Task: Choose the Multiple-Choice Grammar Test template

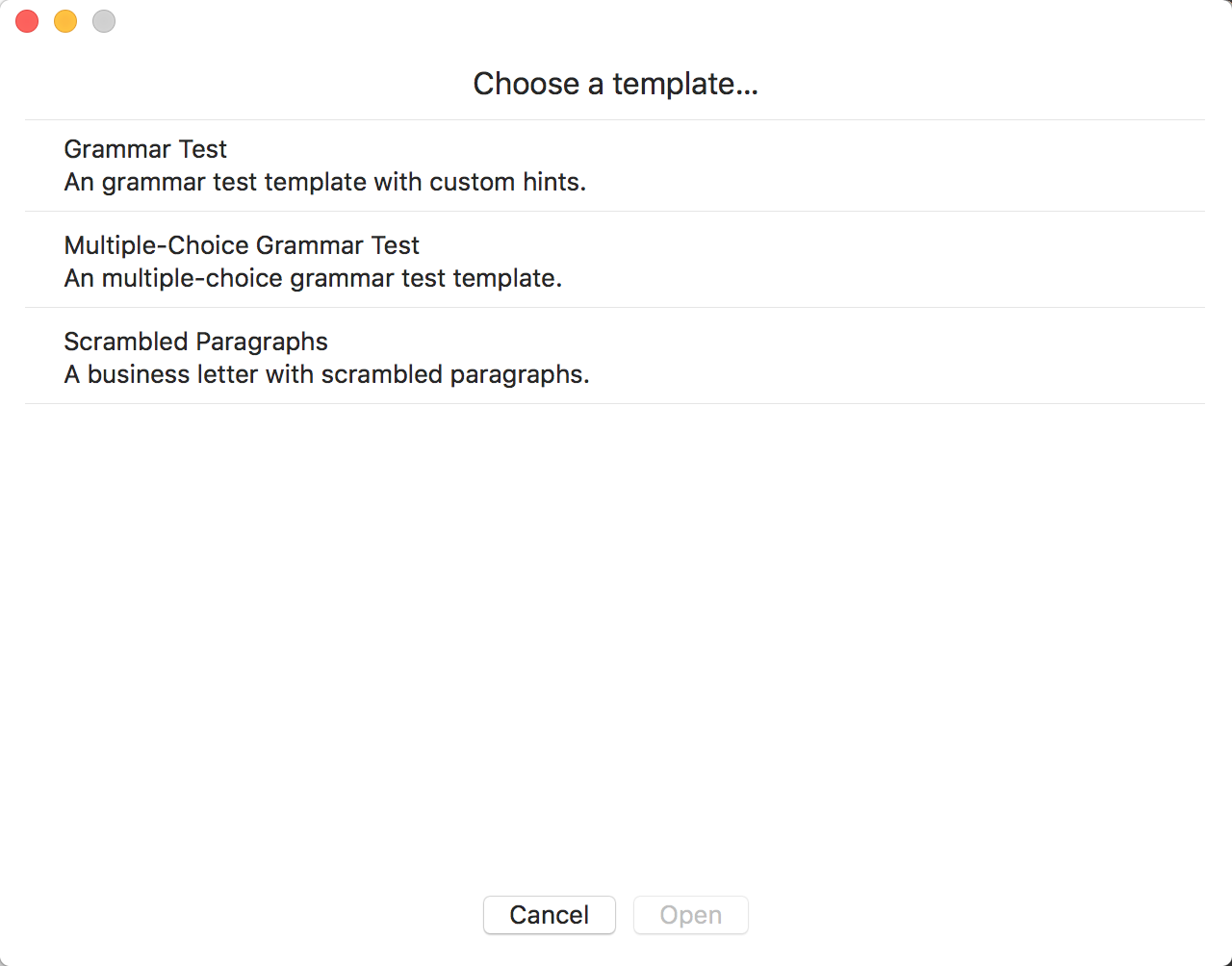Action: tap(242, 245)
